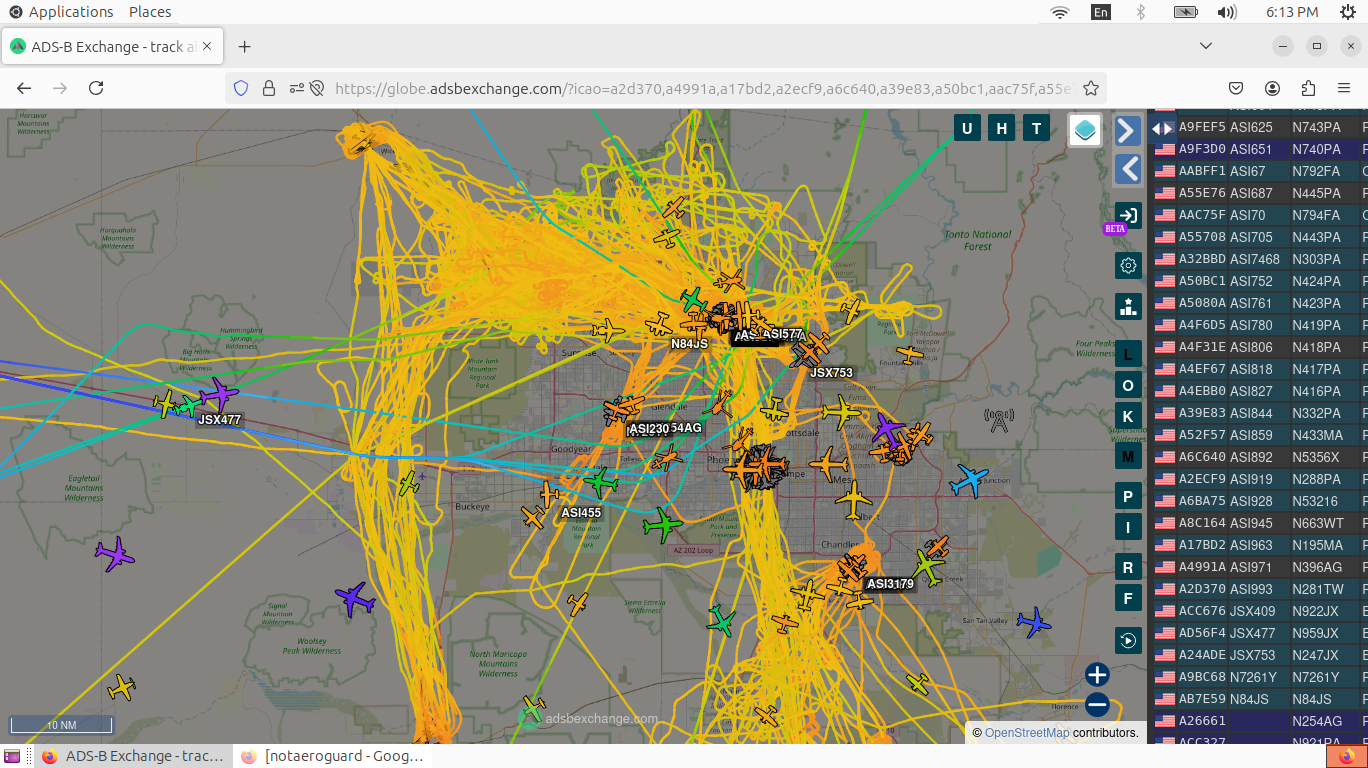Zoom in the map with plus button
Screen dimensions: 1368x768
[1097, 675]
